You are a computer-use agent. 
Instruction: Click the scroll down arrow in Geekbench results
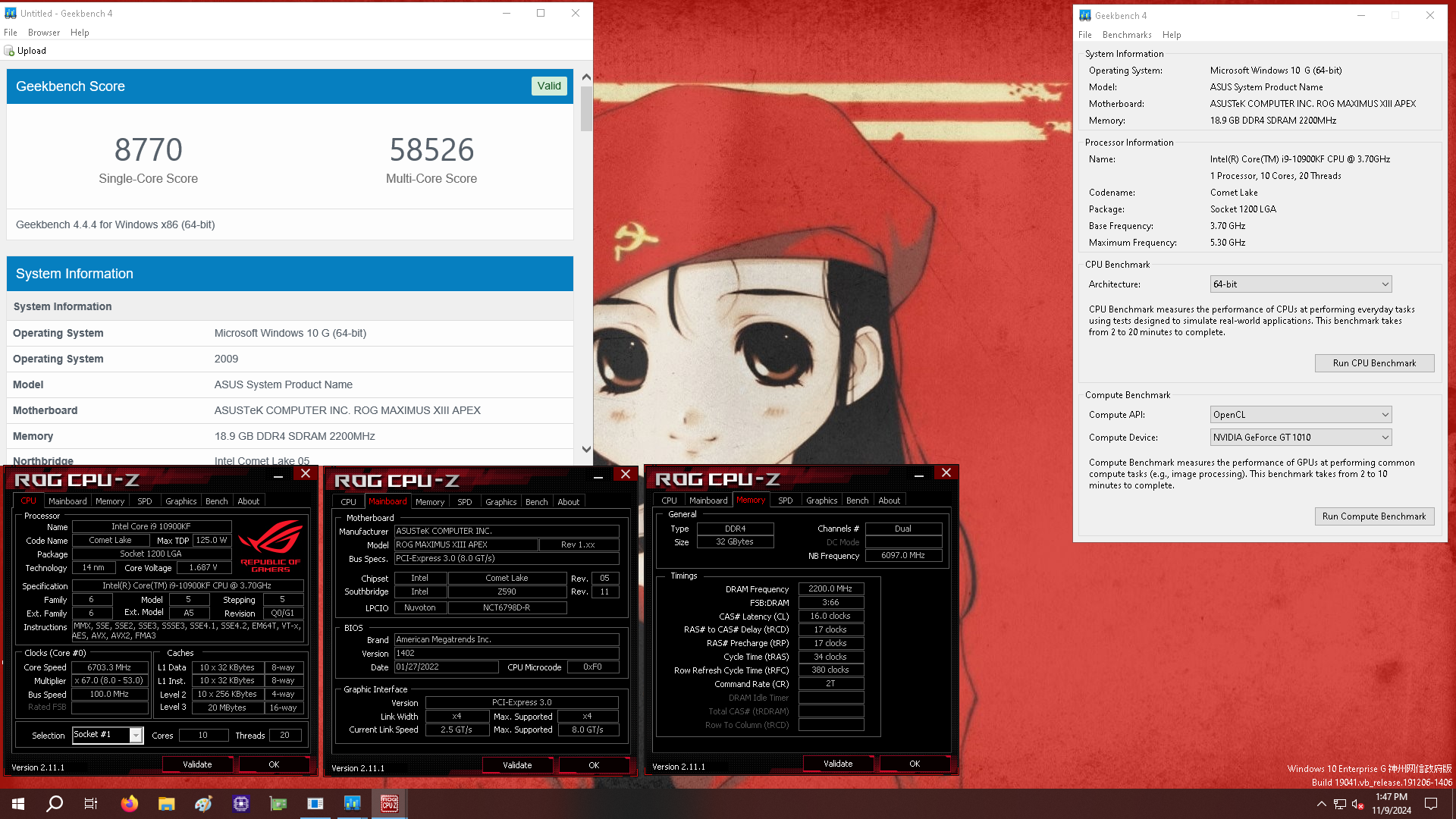pos(585,449)
